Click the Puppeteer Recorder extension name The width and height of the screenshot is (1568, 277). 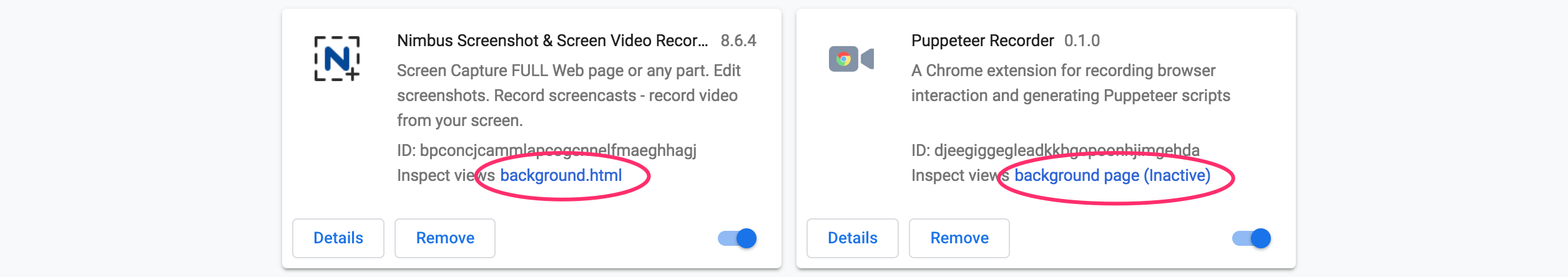(982, 41)
